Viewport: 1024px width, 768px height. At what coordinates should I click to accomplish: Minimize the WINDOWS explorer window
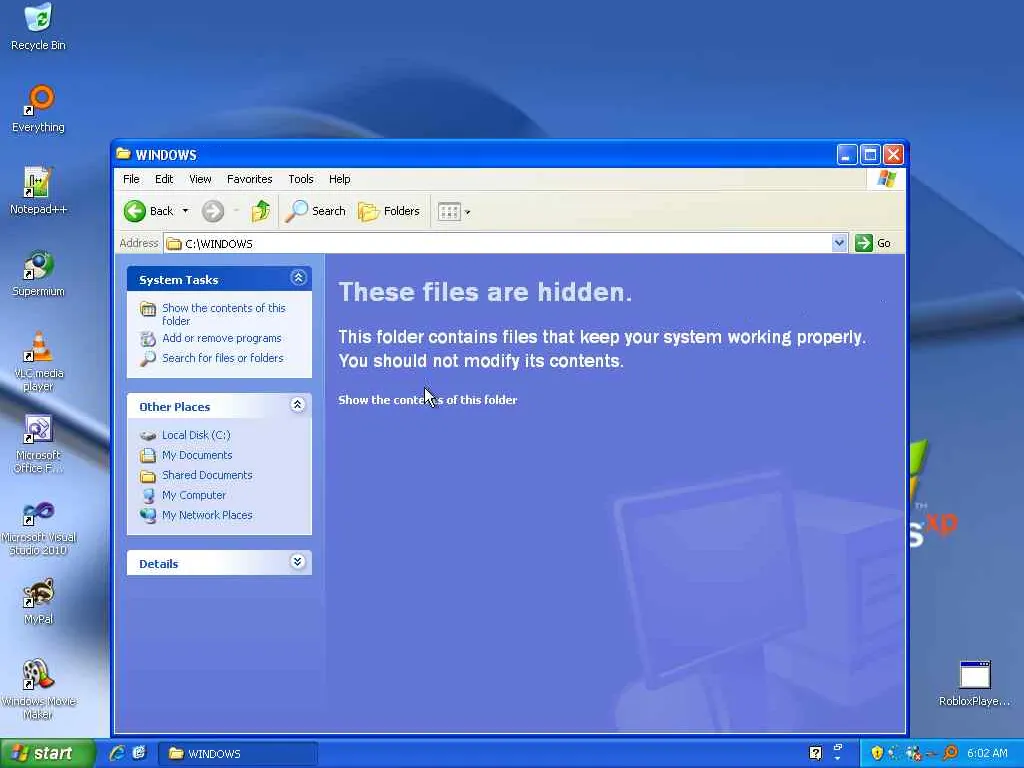pos(846,155)
